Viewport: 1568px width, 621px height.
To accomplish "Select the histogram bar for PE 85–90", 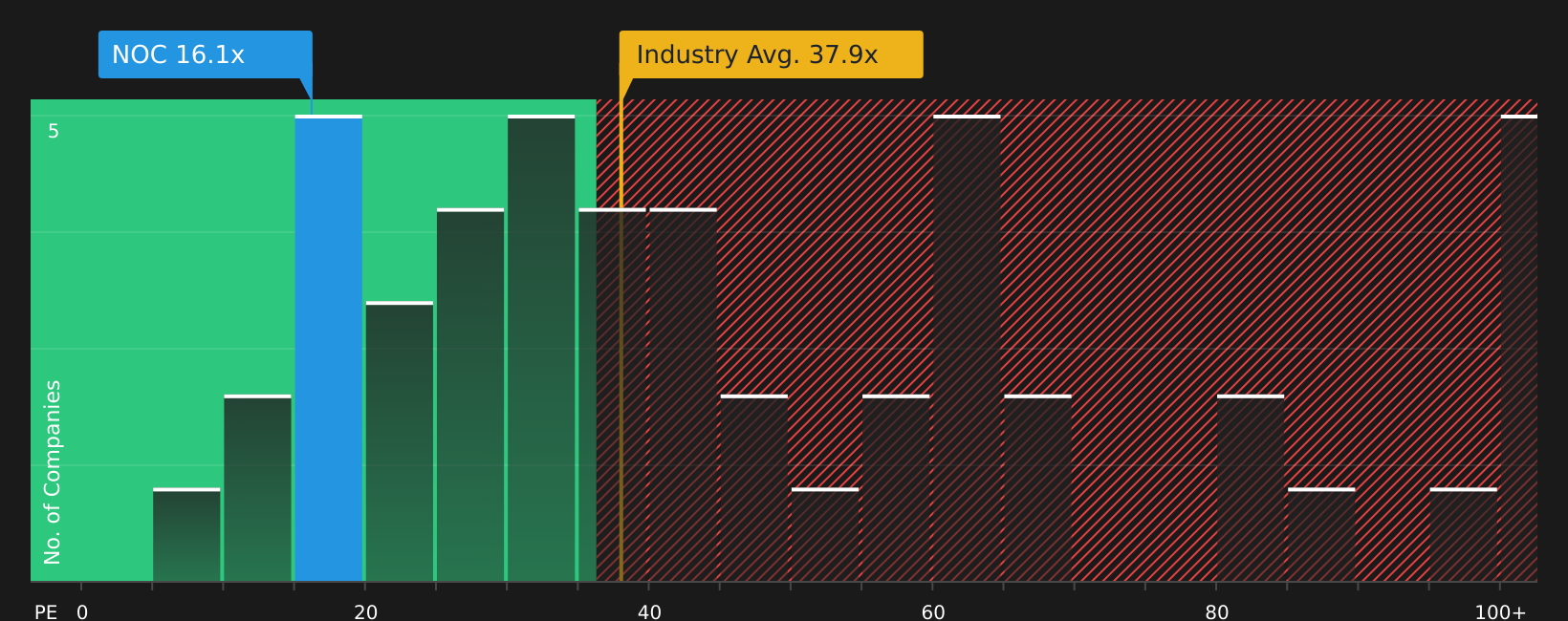I will click(x=1321, y=535).
